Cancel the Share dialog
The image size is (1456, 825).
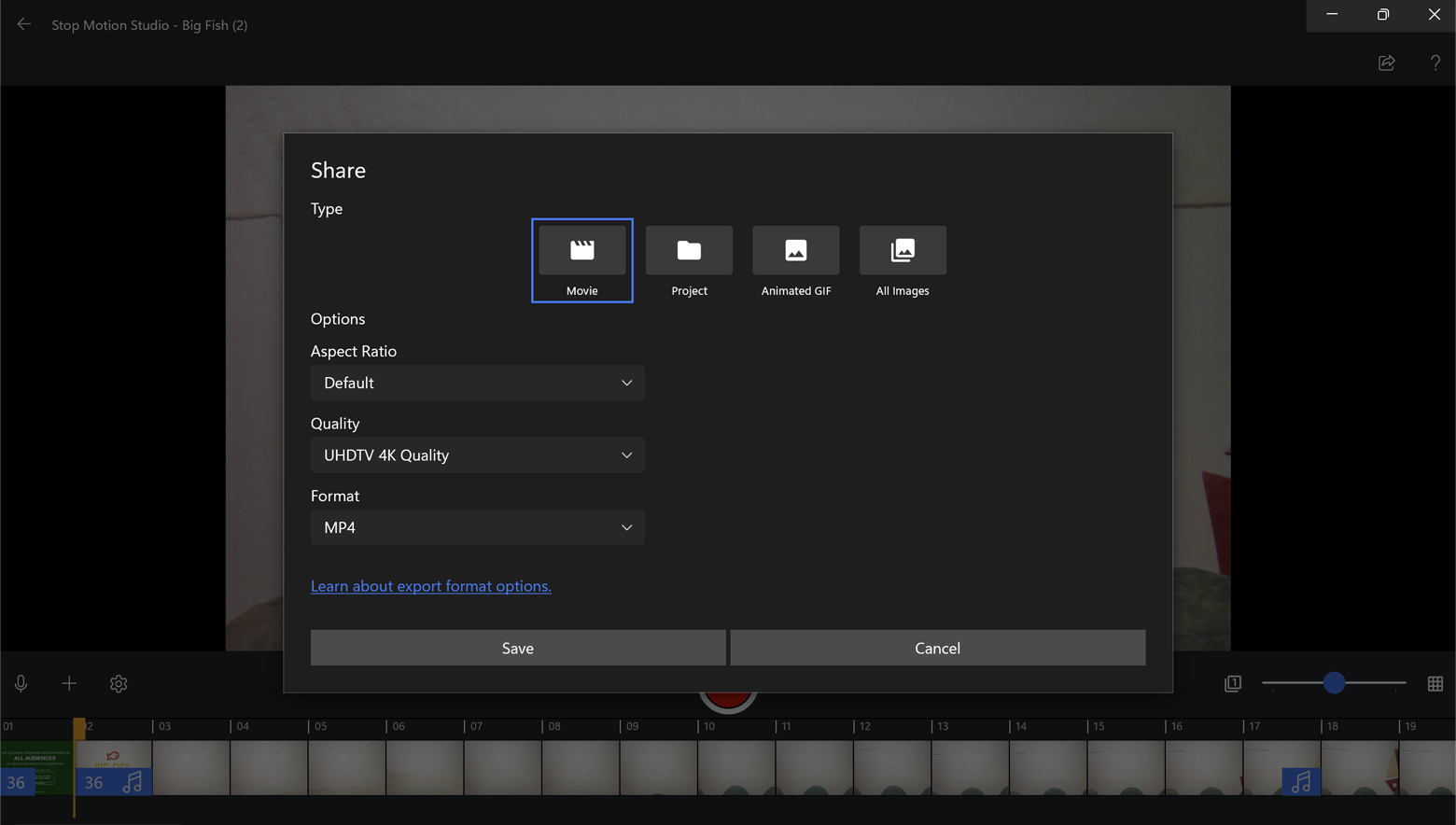pyautogui.click(x=938, y=648)
